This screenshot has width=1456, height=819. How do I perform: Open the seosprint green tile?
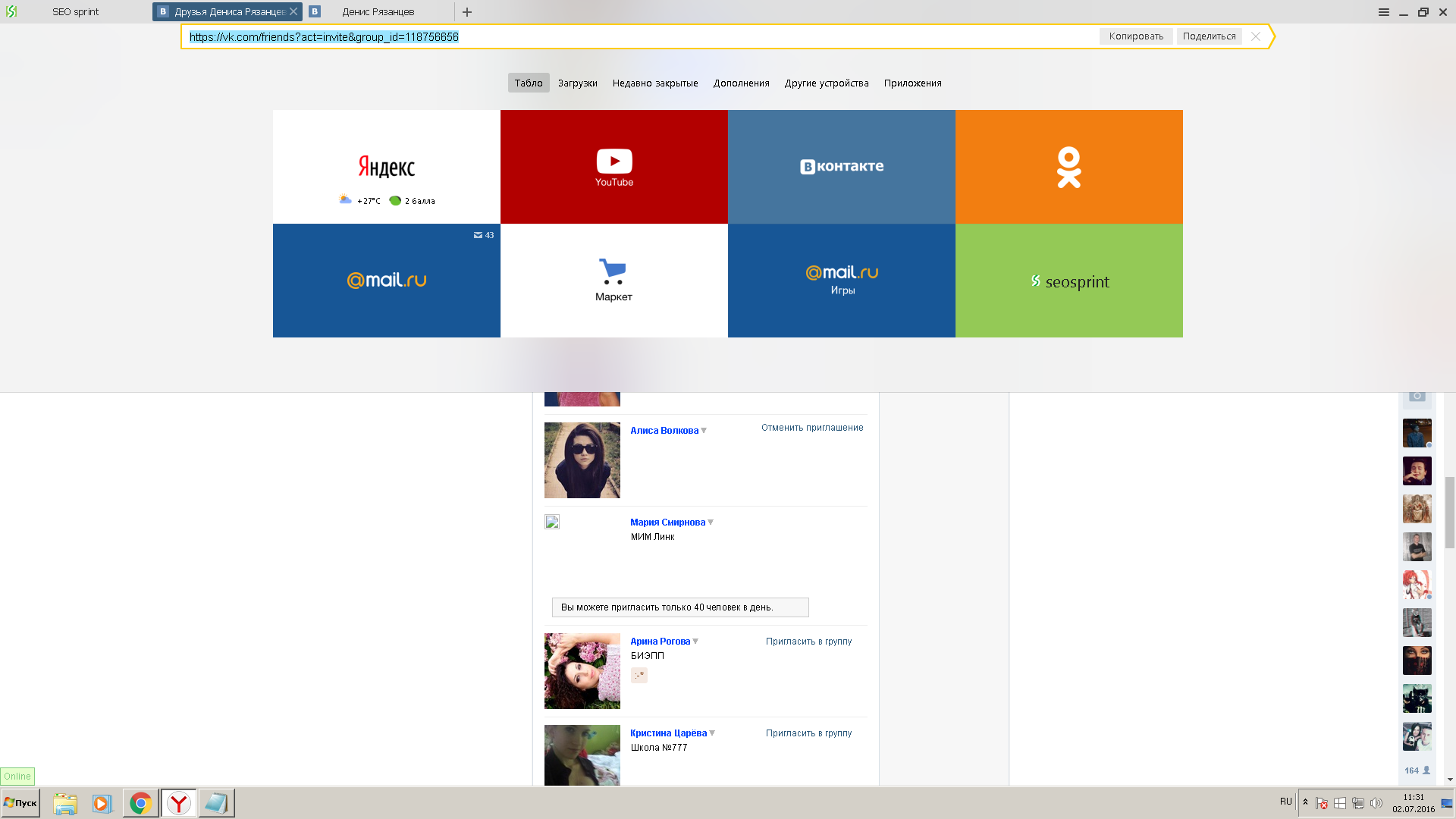(x=1068, y=281)
